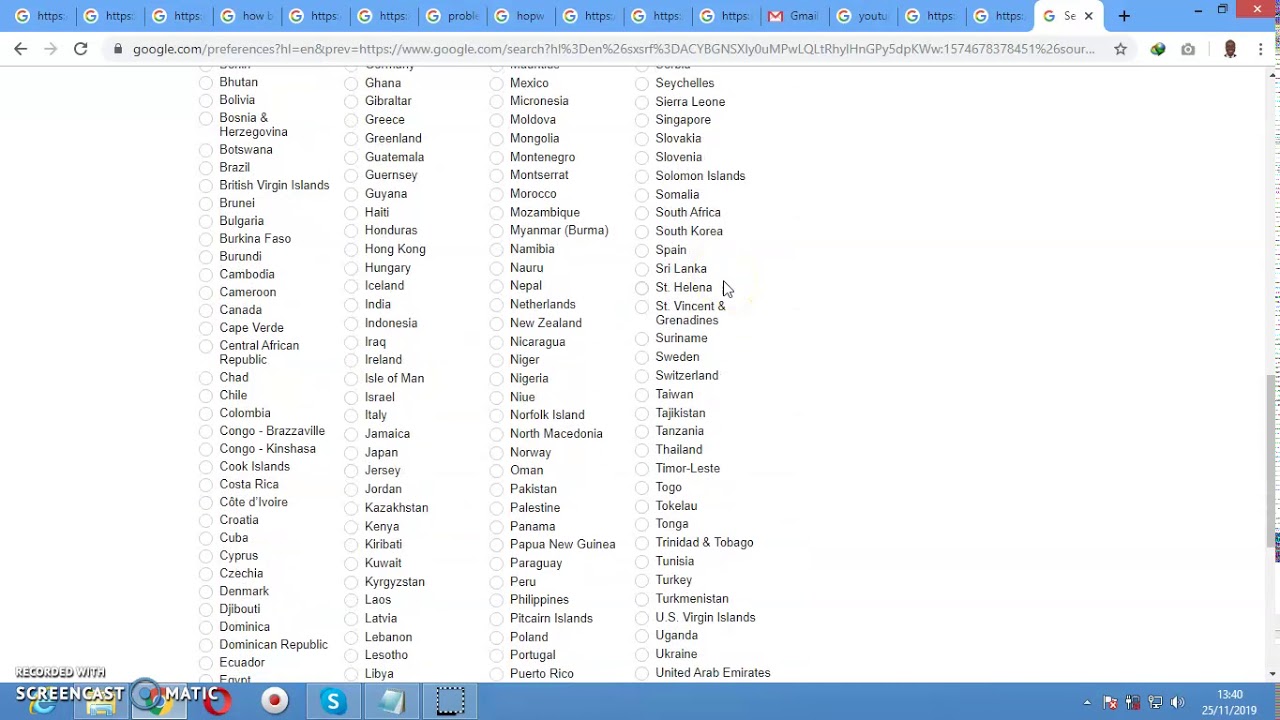This screenshot has width=1280, height=720.
Task: Pick the New Zealand radio button
Action: pyautogui.click(x=496, y=324)
